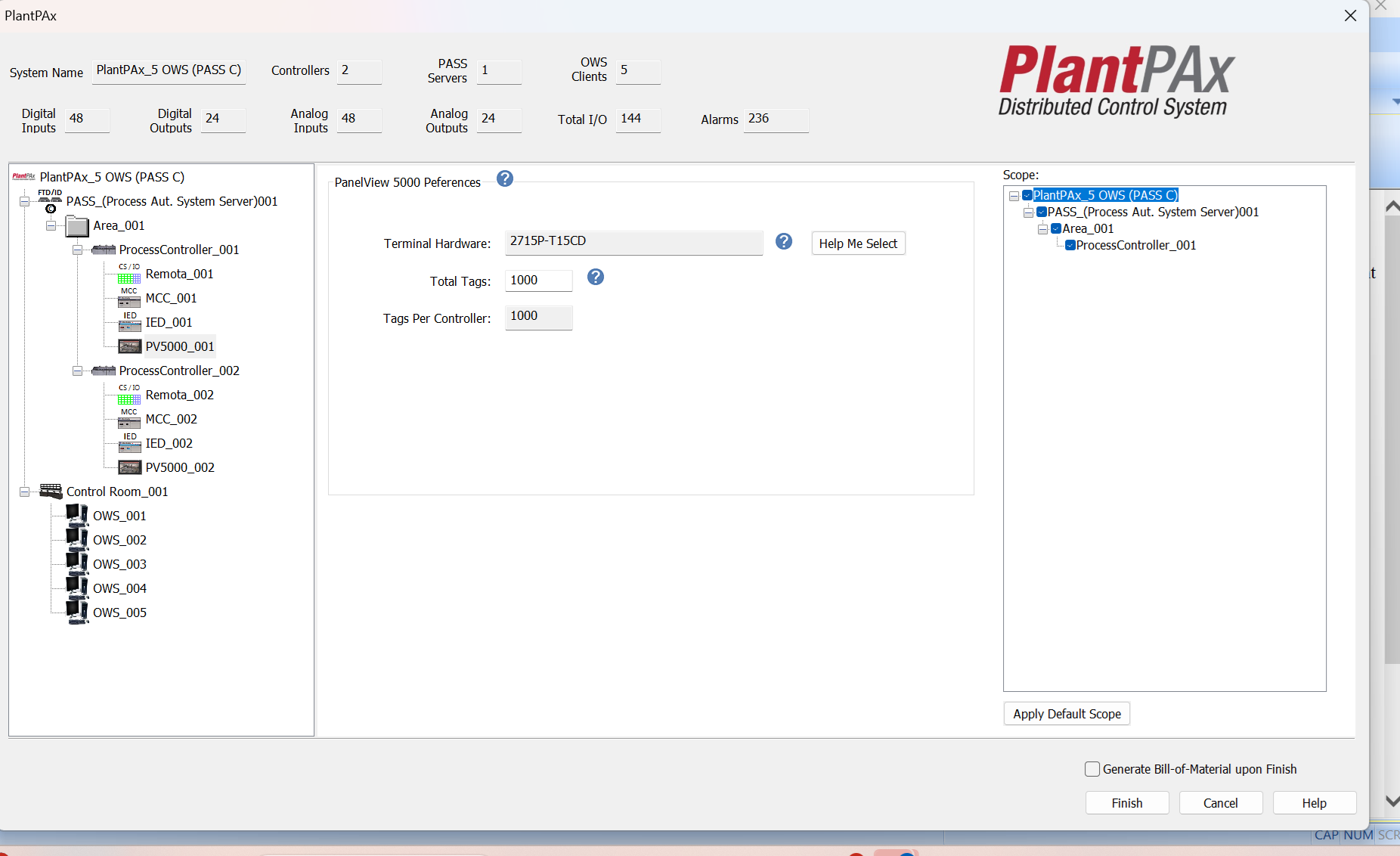This screenshot has height=856, width=1400.
Task: Click the OWS_003 workstation icon
Action: tap(77, 563)
